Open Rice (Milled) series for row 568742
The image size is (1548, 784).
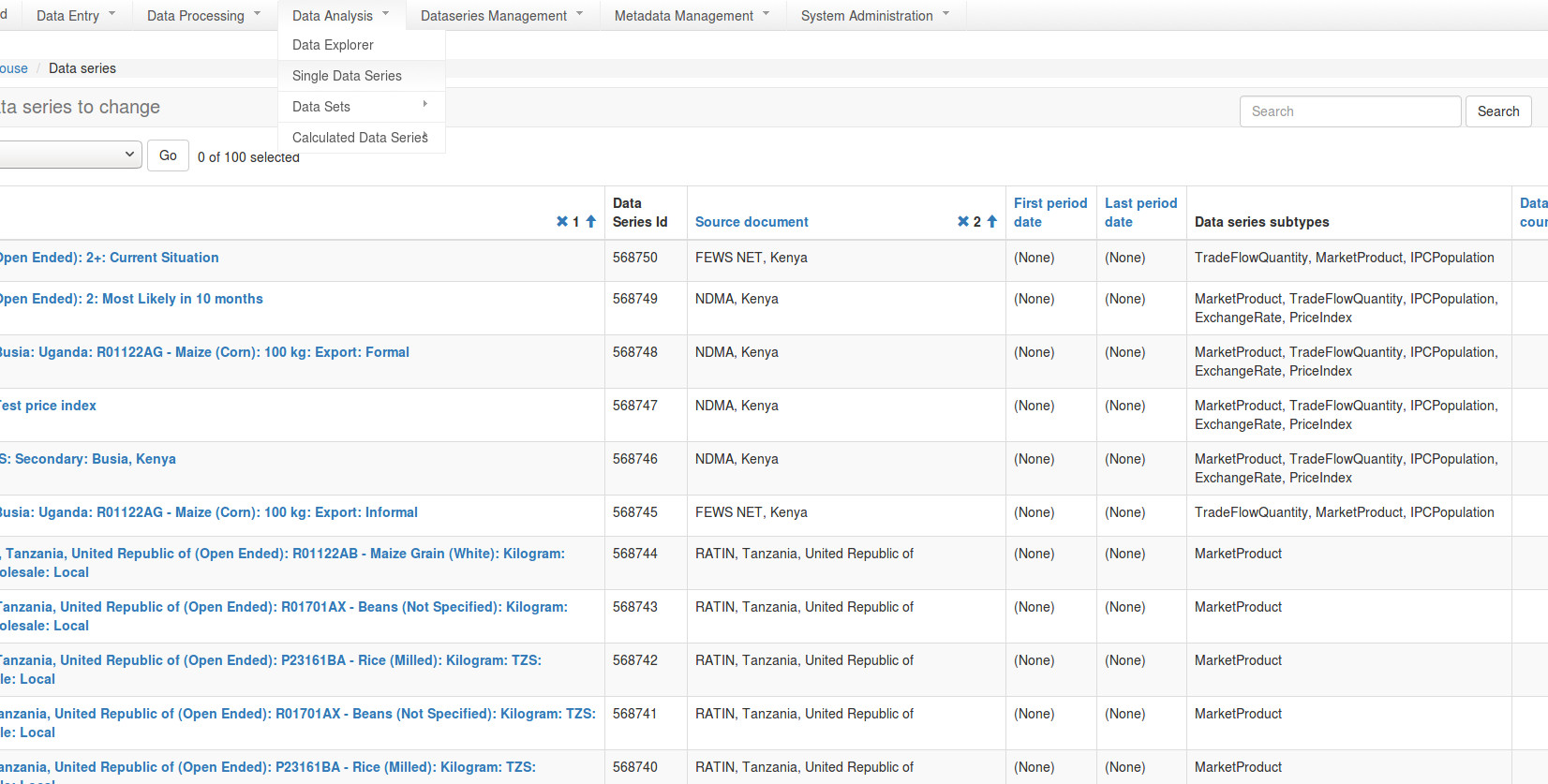(x=270, y=670)
